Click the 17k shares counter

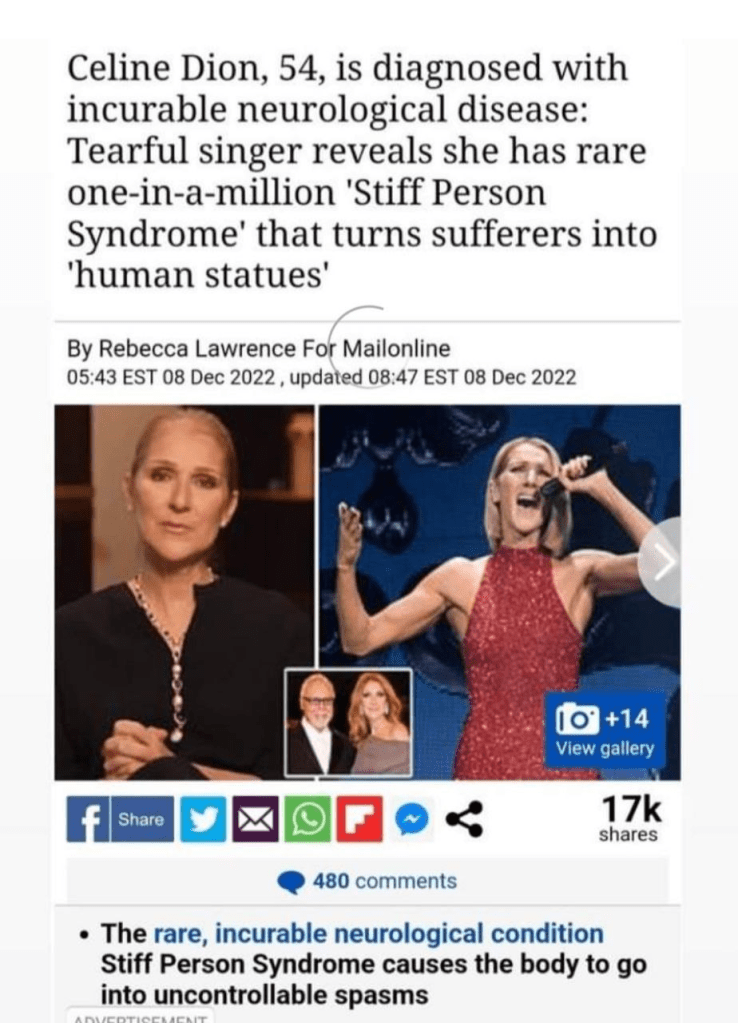629,819
